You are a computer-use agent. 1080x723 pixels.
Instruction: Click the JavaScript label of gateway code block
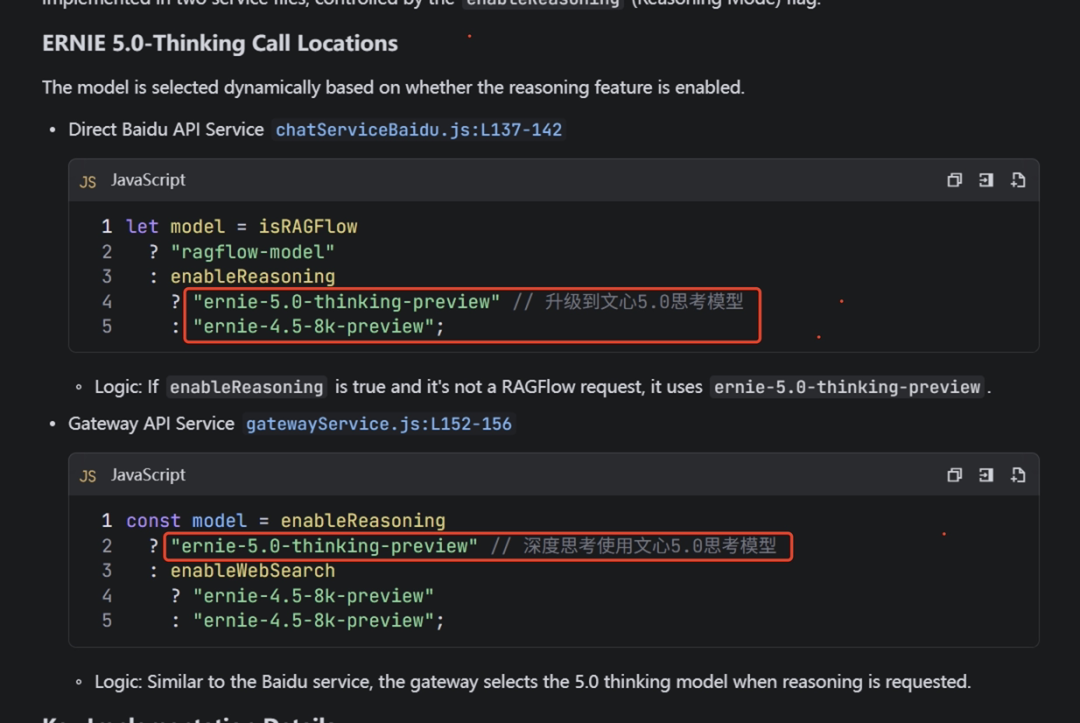click(x=148, y=475)
